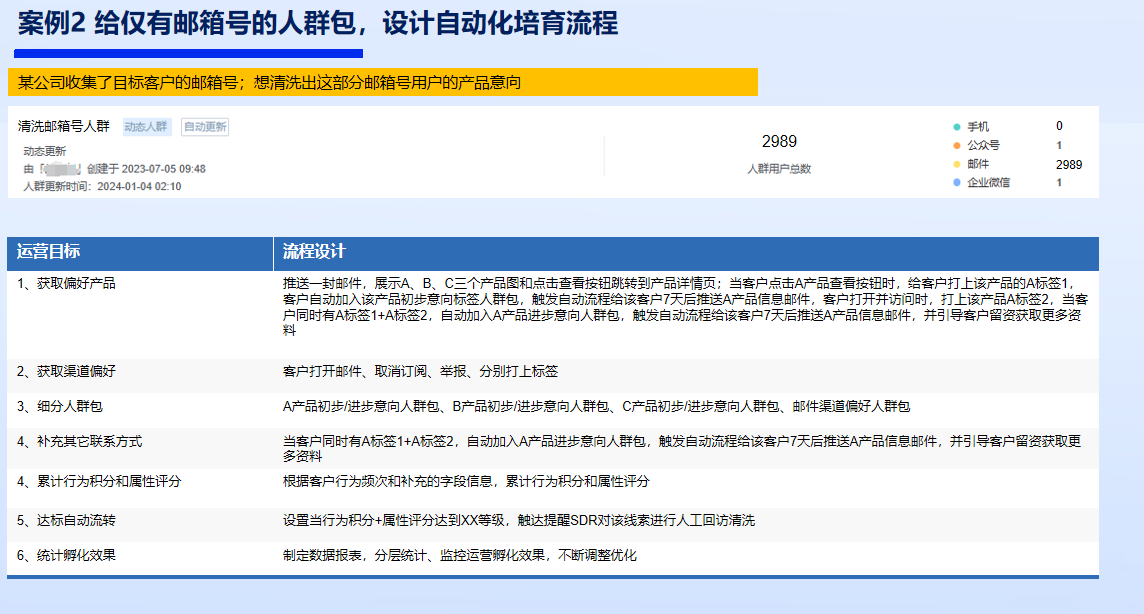Select row 3、细分人群包

point(553,411)
